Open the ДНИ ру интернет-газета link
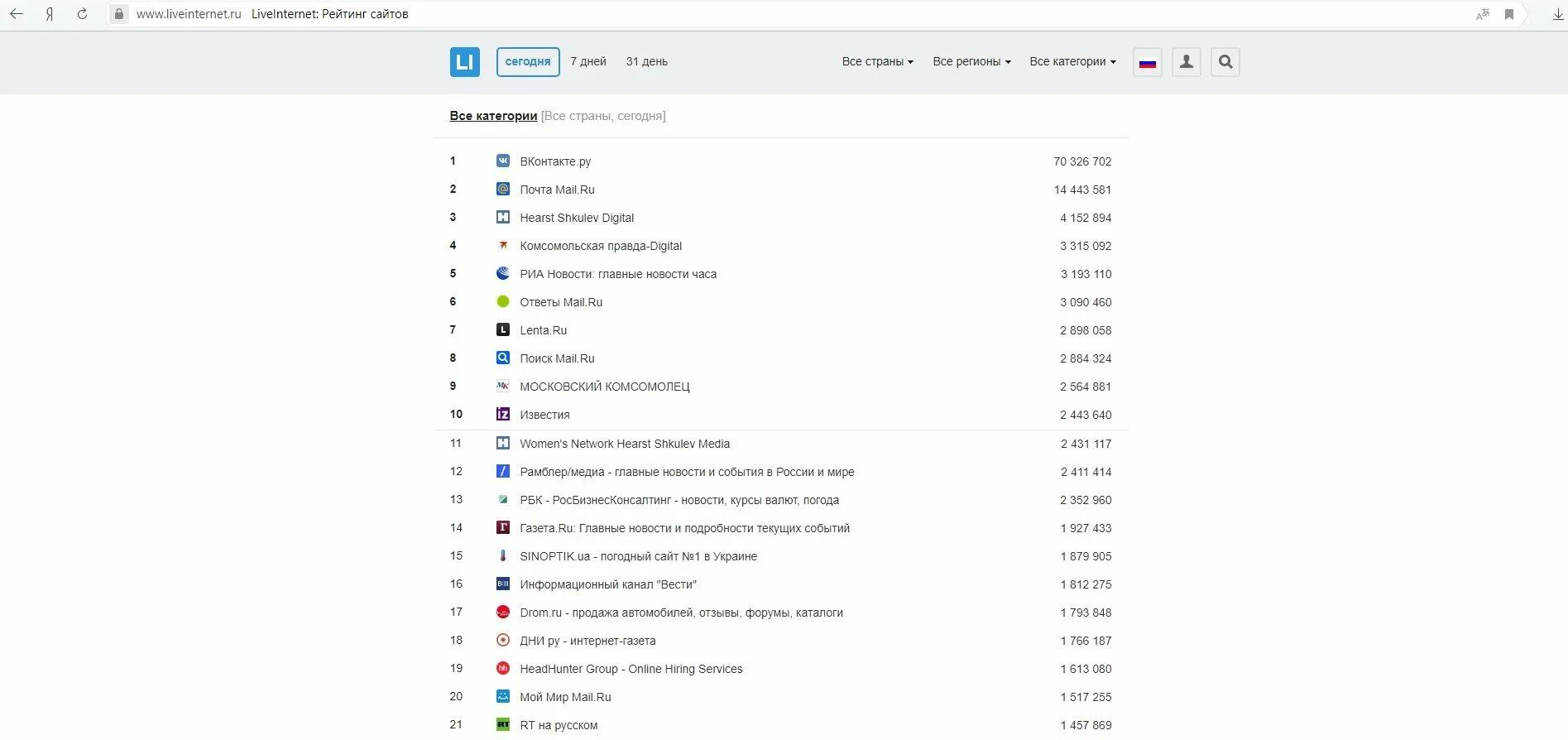Viewport: 1568px width, 740px height. (587, 641)
